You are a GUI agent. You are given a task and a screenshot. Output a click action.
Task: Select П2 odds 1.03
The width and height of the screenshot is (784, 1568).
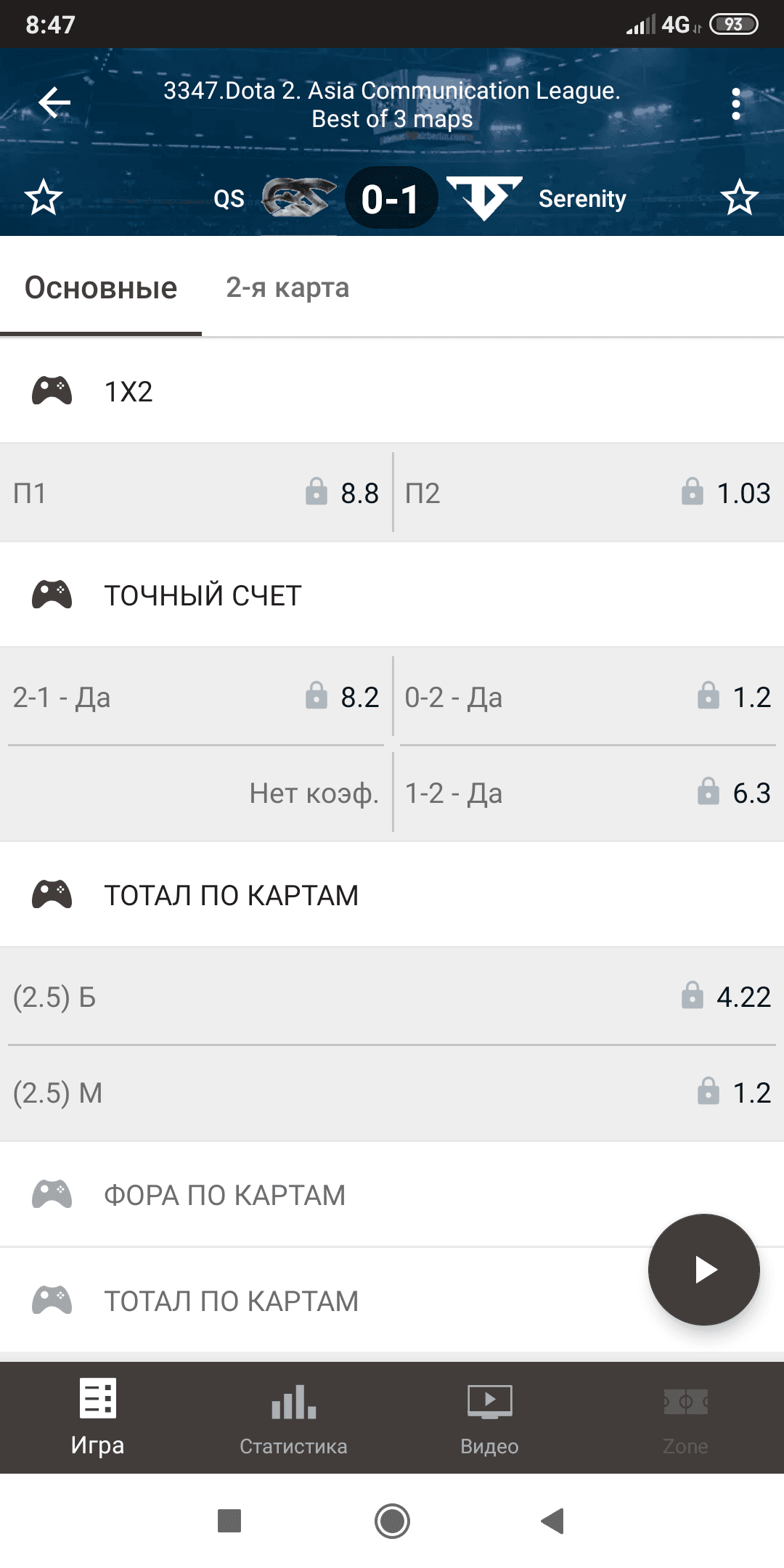[588, 493]
